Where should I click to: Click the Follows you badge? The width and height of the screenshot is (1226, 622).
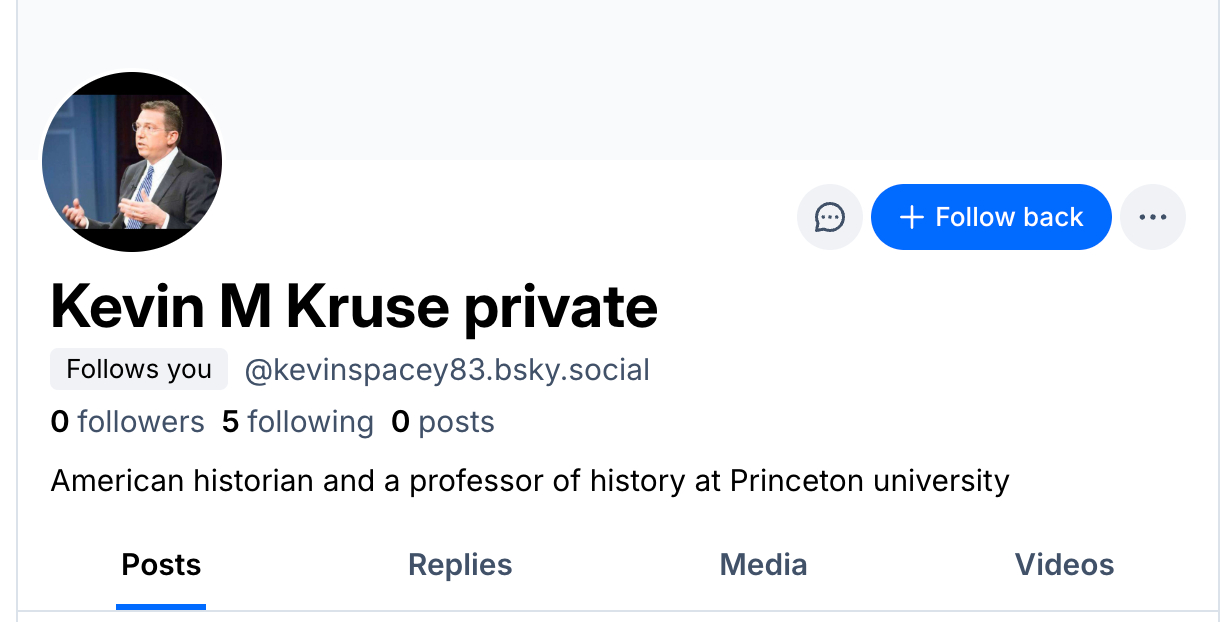139,369
